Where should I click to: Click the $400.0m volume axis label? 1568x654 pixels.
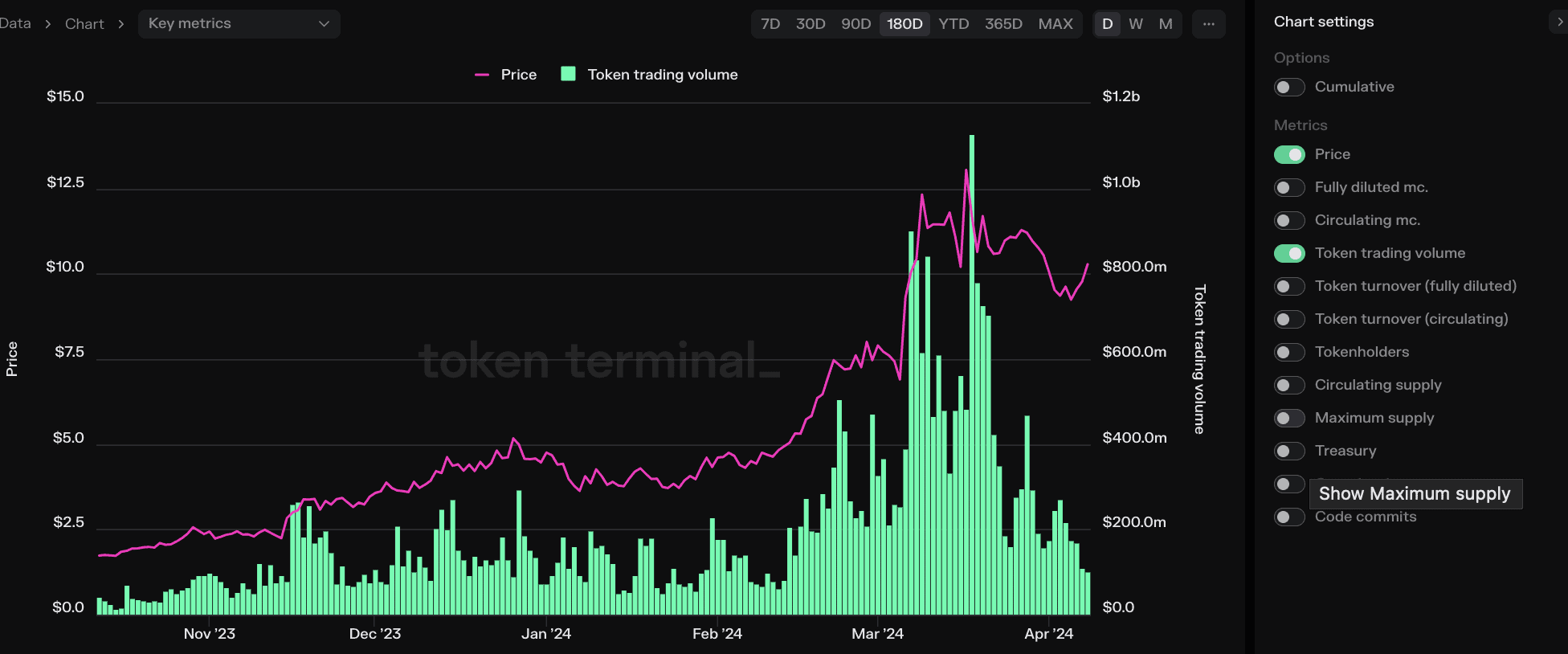pyautogui.click(x=1134, y=438)
